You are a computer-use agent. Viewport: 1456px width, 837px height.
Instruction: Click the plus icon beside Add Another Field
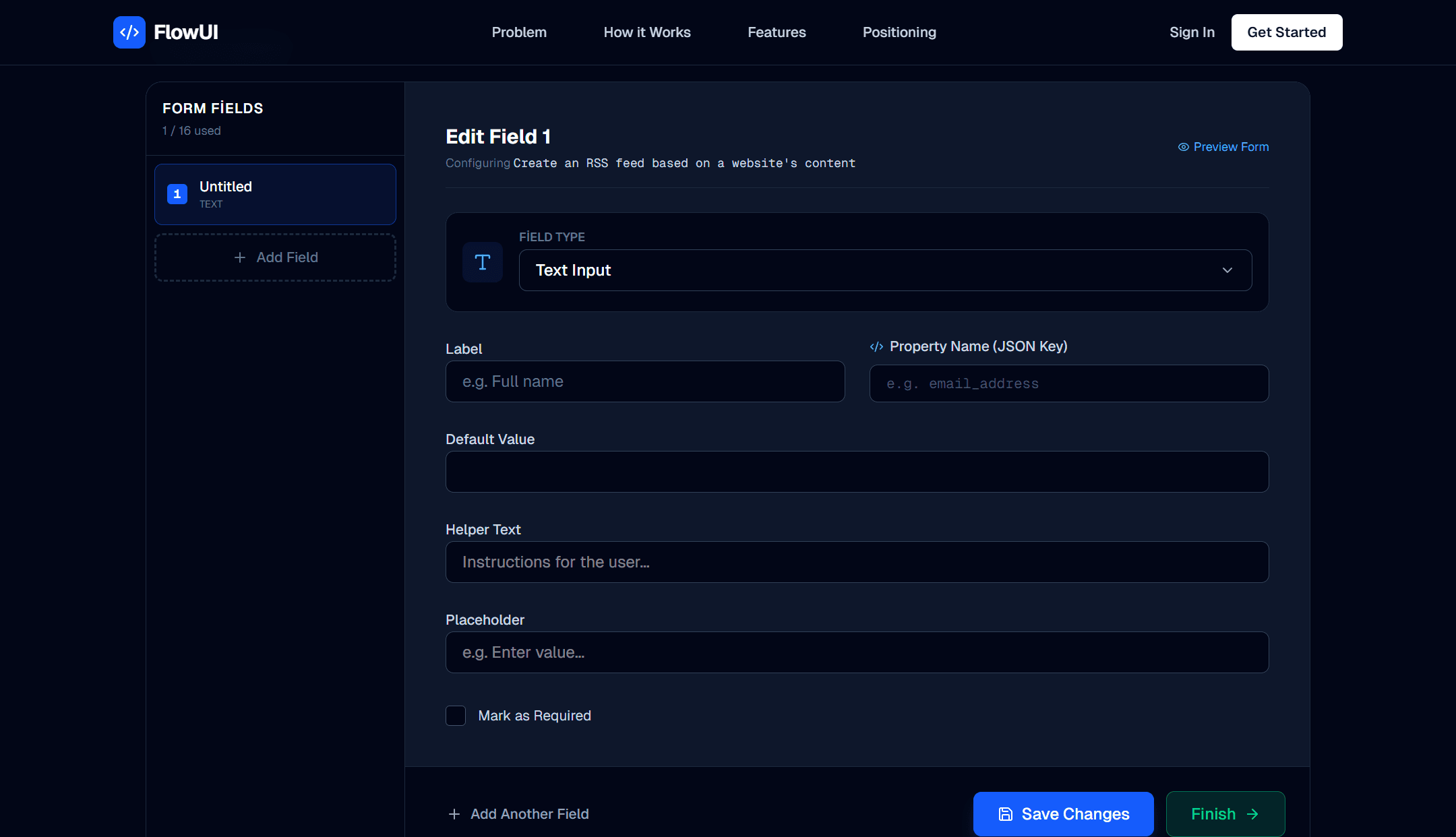(x=453, y=814)
